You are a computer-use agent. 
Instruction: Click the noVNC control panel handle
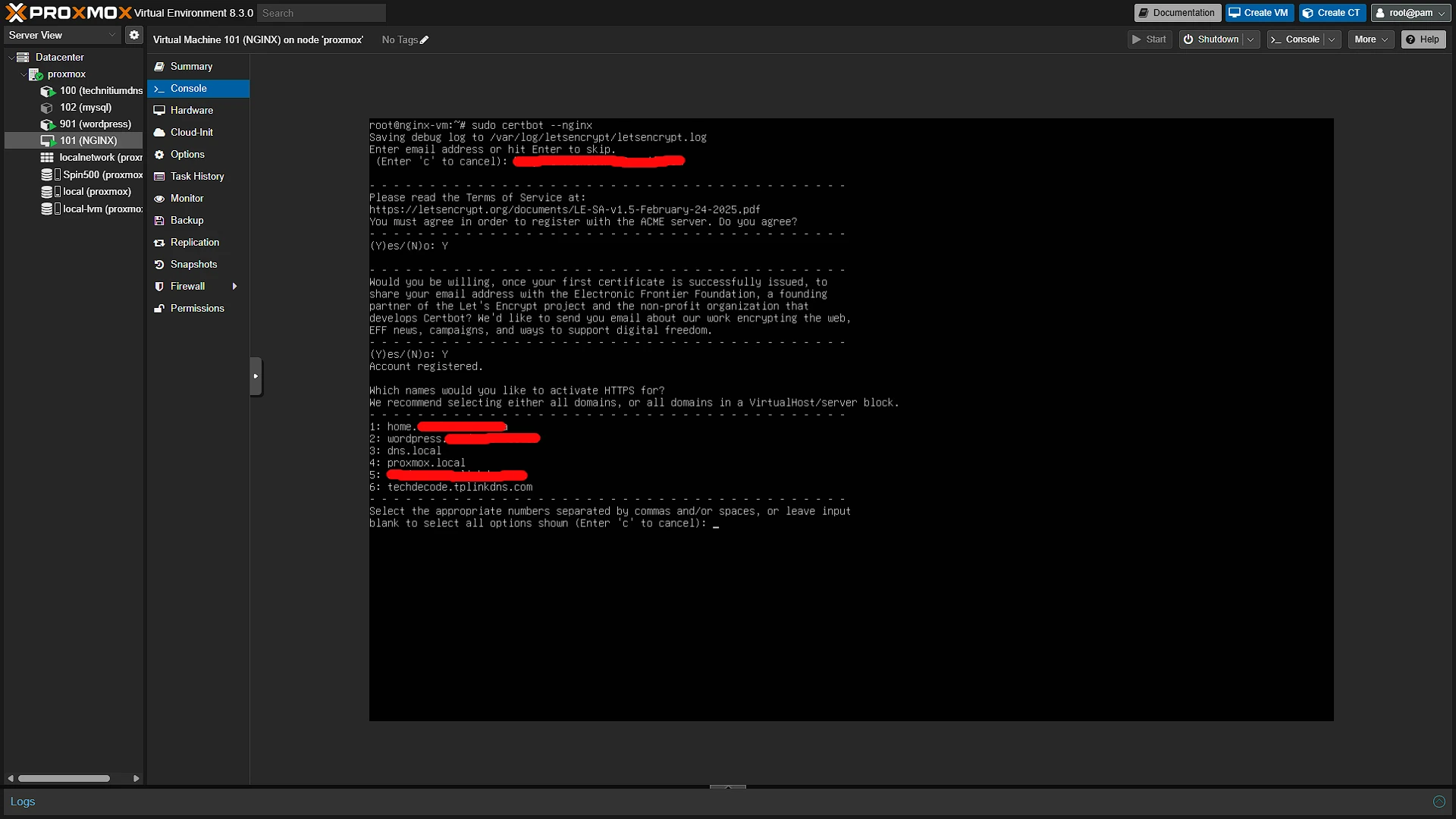tap(256, 376)
